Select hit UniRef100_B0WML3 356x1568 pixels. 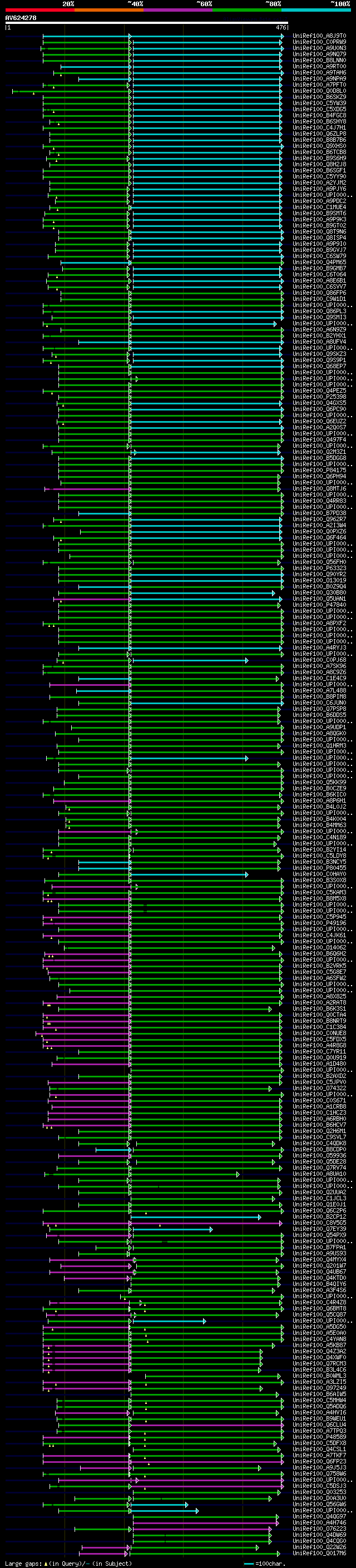(x=319, y=1376)
